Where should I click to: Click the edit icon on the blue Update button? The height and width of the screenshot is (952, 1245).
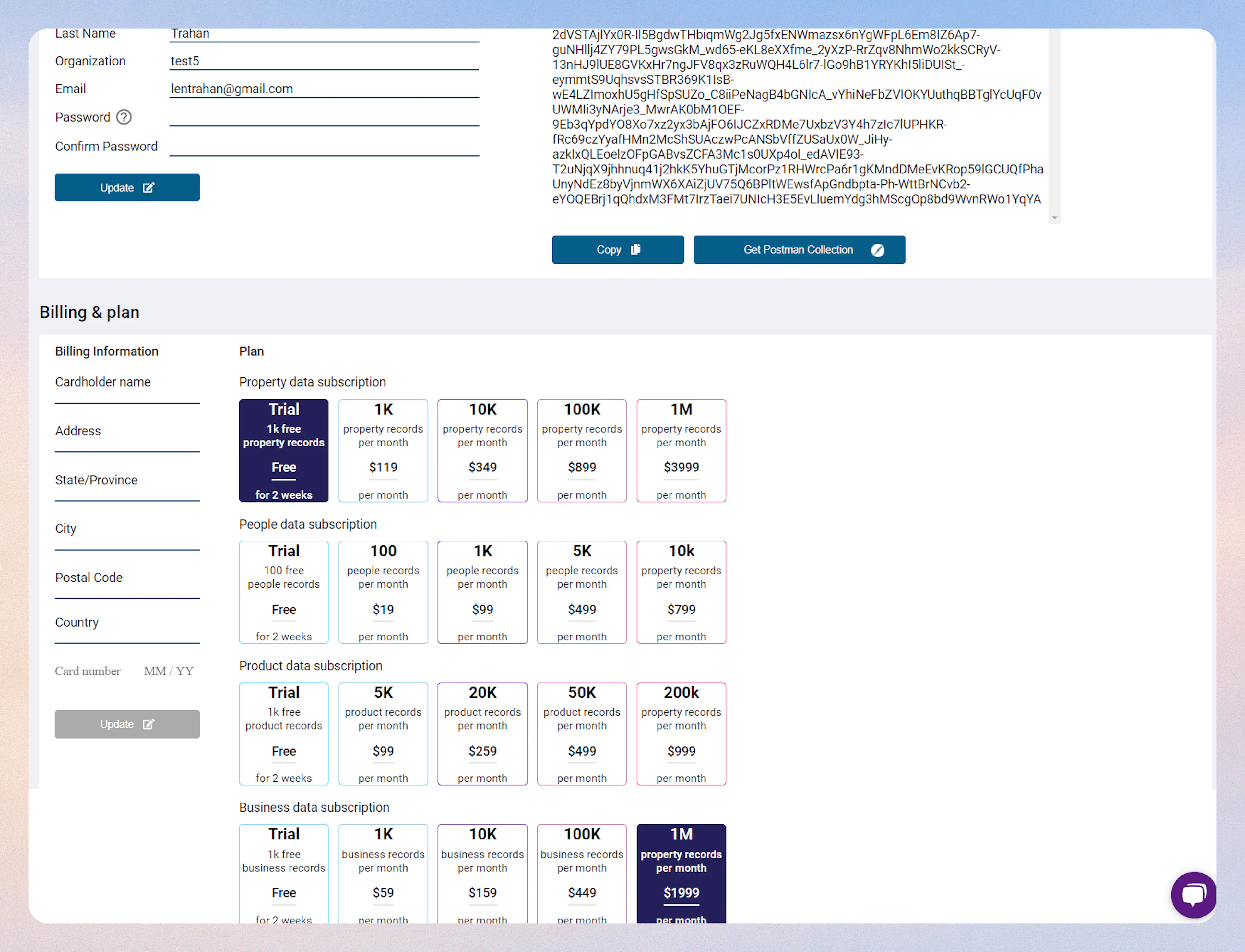149,187
